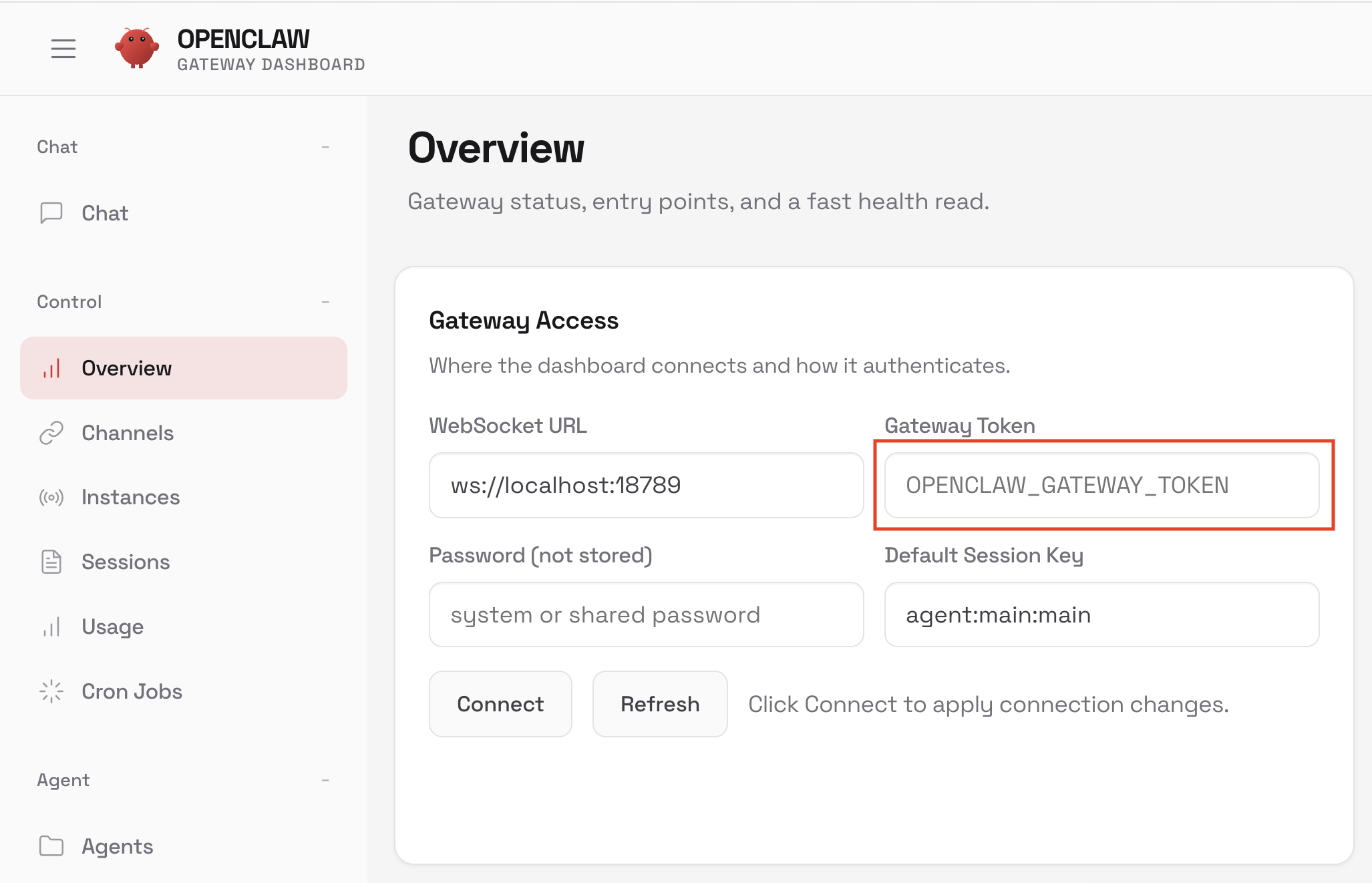
Task: Click the OpenClaw red mascot logo
Action: coord(137,48)
